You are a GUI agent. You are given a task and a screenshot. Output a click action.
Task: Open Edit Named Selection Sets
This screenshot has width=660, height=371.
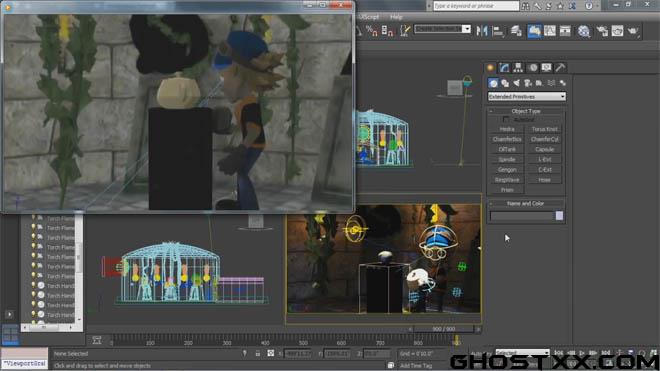[x=405, y=30]
